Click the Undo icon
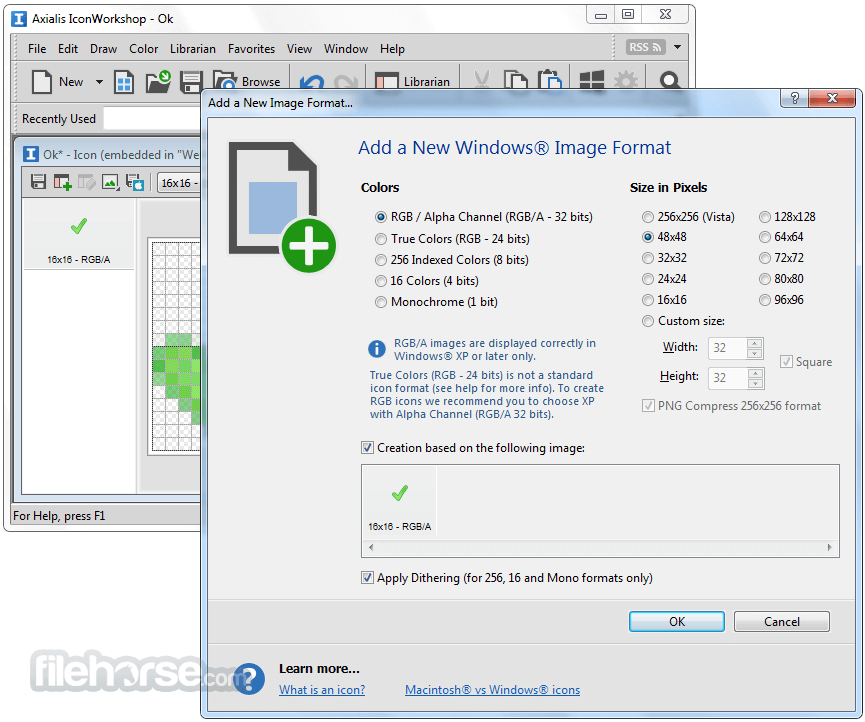865x722 pixels. [310, 82]
